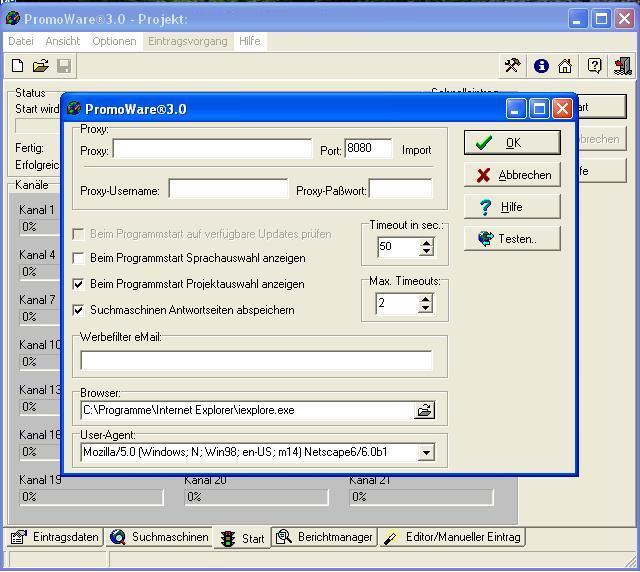Minimize the PromoWare settings dialog
The image size is (640, 572).
click(516, 109)
